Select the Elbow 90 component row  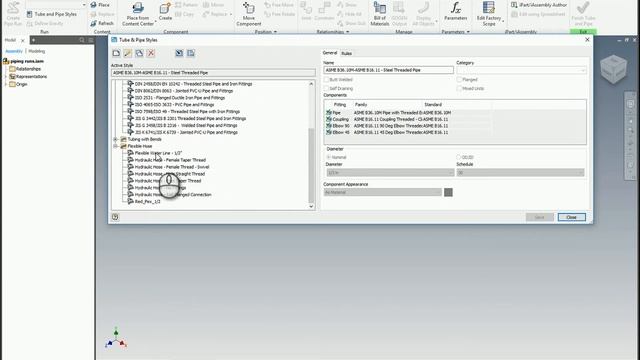tap(408, 126)
